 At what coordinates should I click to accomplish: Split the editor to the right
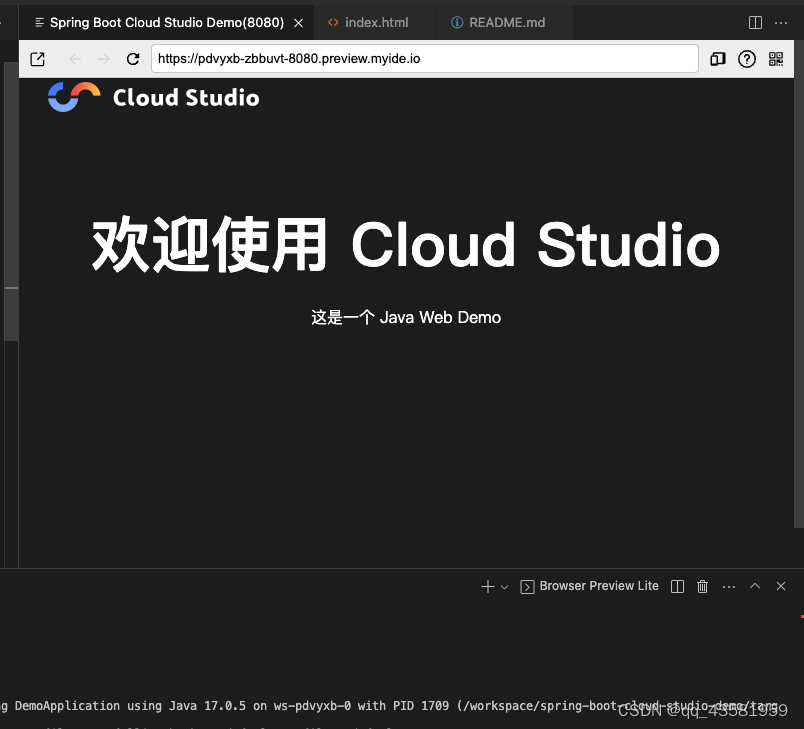[x=755, y=23]
